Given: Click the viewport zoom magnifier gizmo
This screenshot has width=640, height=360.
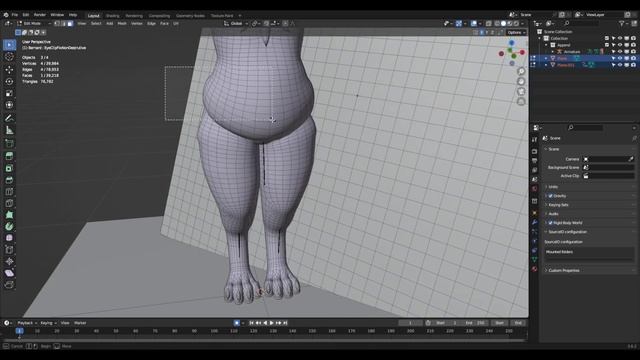Looking at the screenshot, I should click(x=521, y=71).
